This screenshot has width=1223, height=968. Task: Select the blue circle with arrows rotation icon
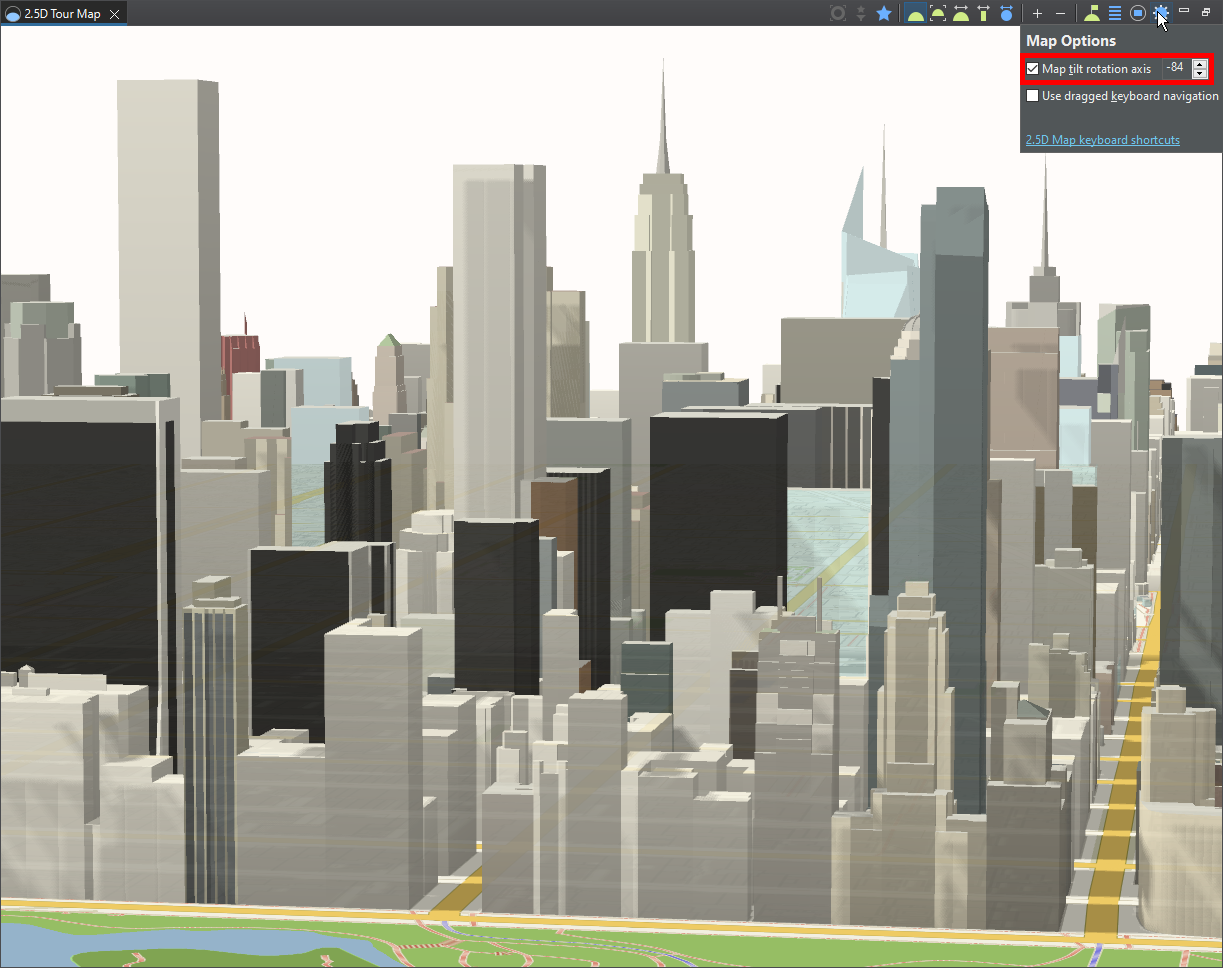(1003, 13)
